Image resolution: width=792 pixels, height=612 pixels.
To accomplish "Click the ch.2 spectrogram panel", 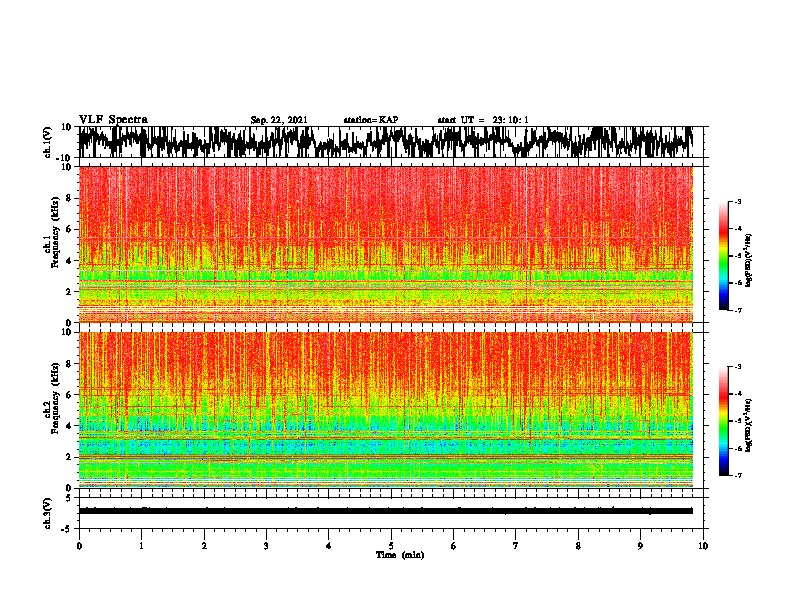I will point(386,410).
